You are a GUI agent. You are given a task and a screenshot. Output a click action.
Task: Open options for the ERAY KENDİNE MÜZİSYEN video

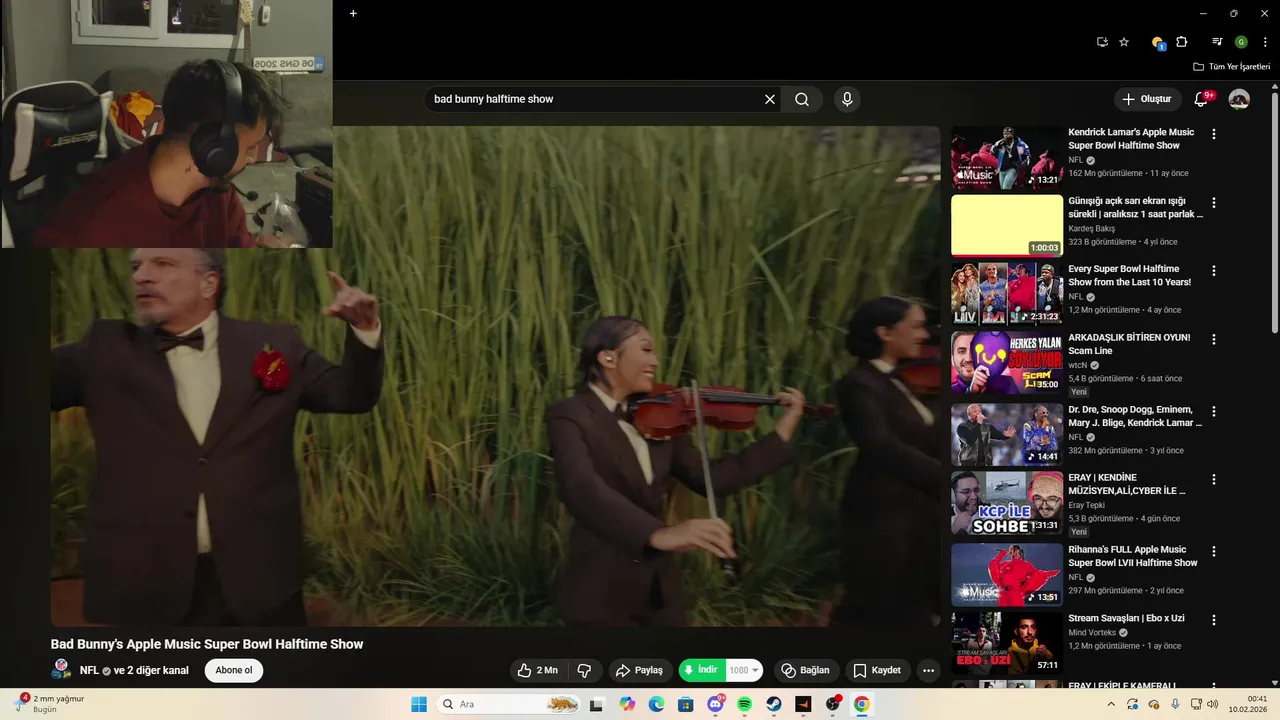pos(1214,480)
